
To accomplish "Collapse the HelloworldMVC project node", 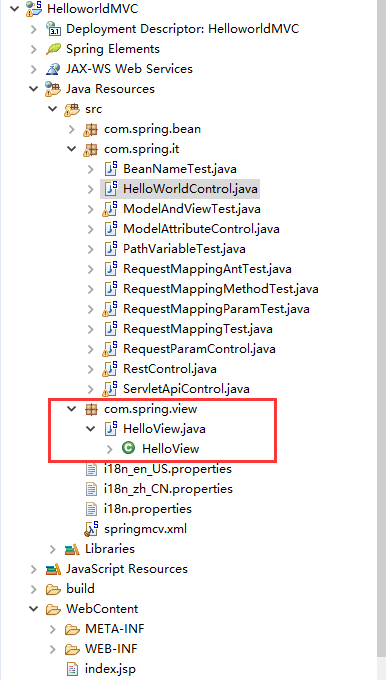I will click(x=14, y=9).
